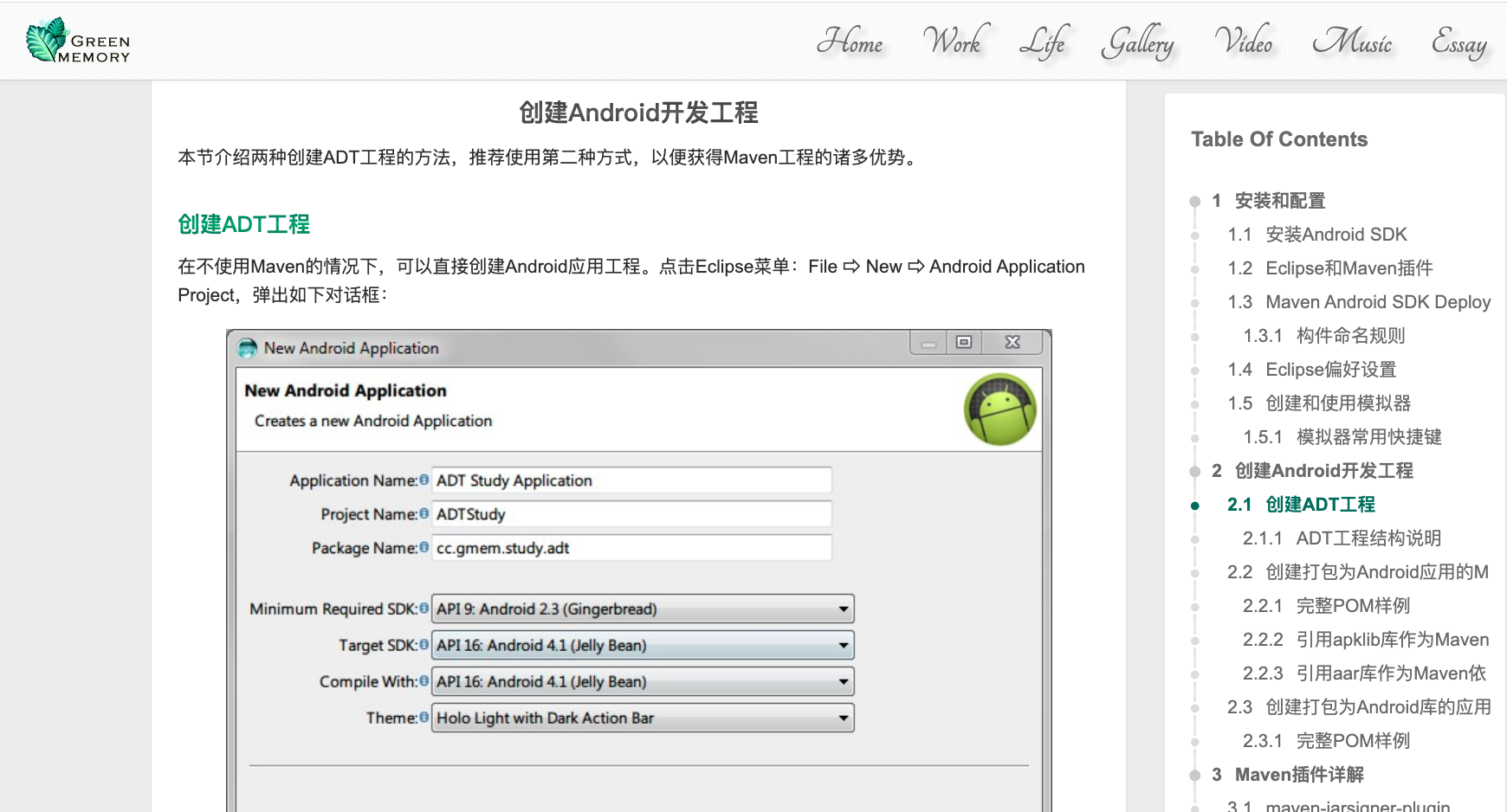Go to 1.2 Eclipse和Maven插件
The width and height of the screenshot is (1507, 812).
click(1329, 268)
